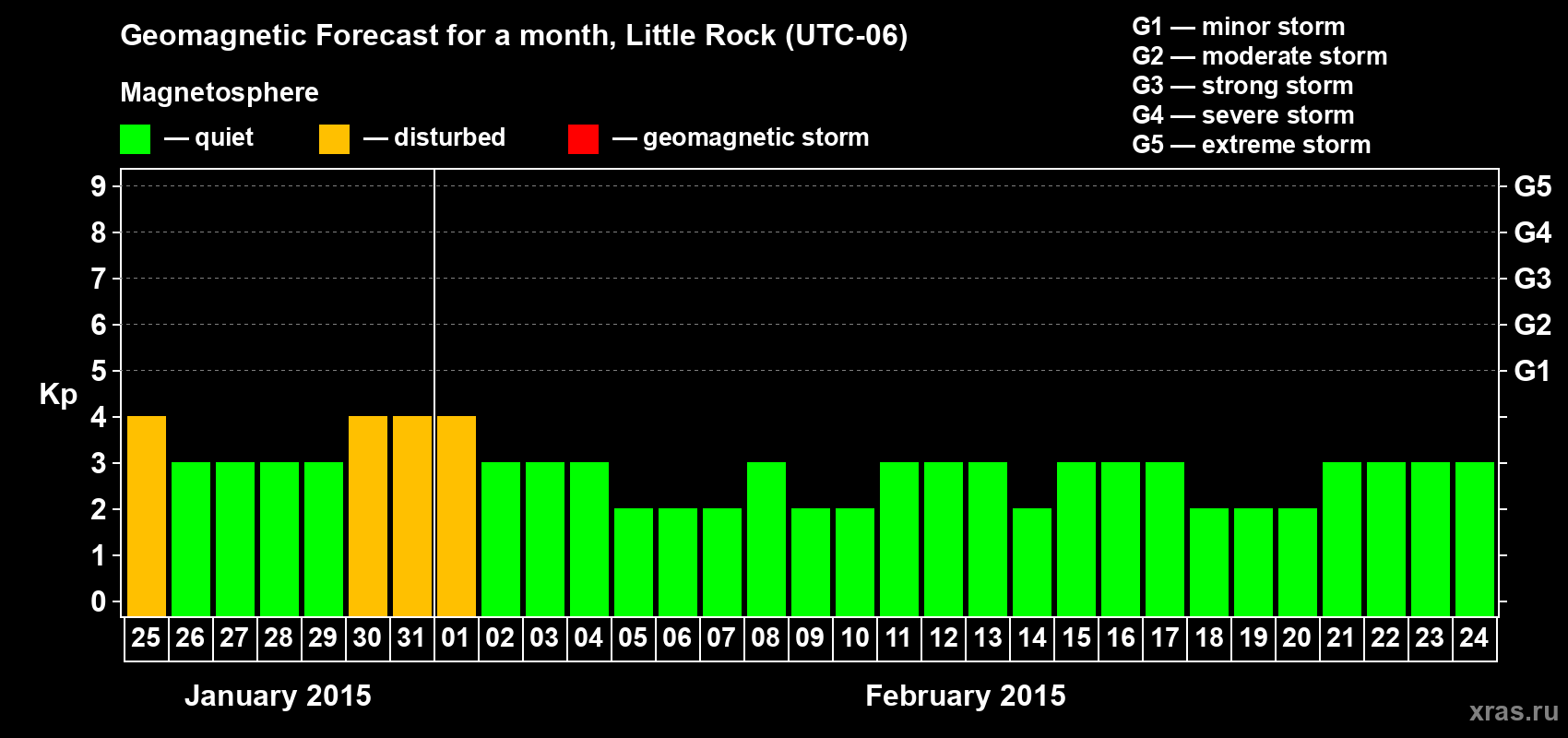Click the orange disturbed legend swatch
The width and height of the screenshot is (1568, 738).
point(334,139)
